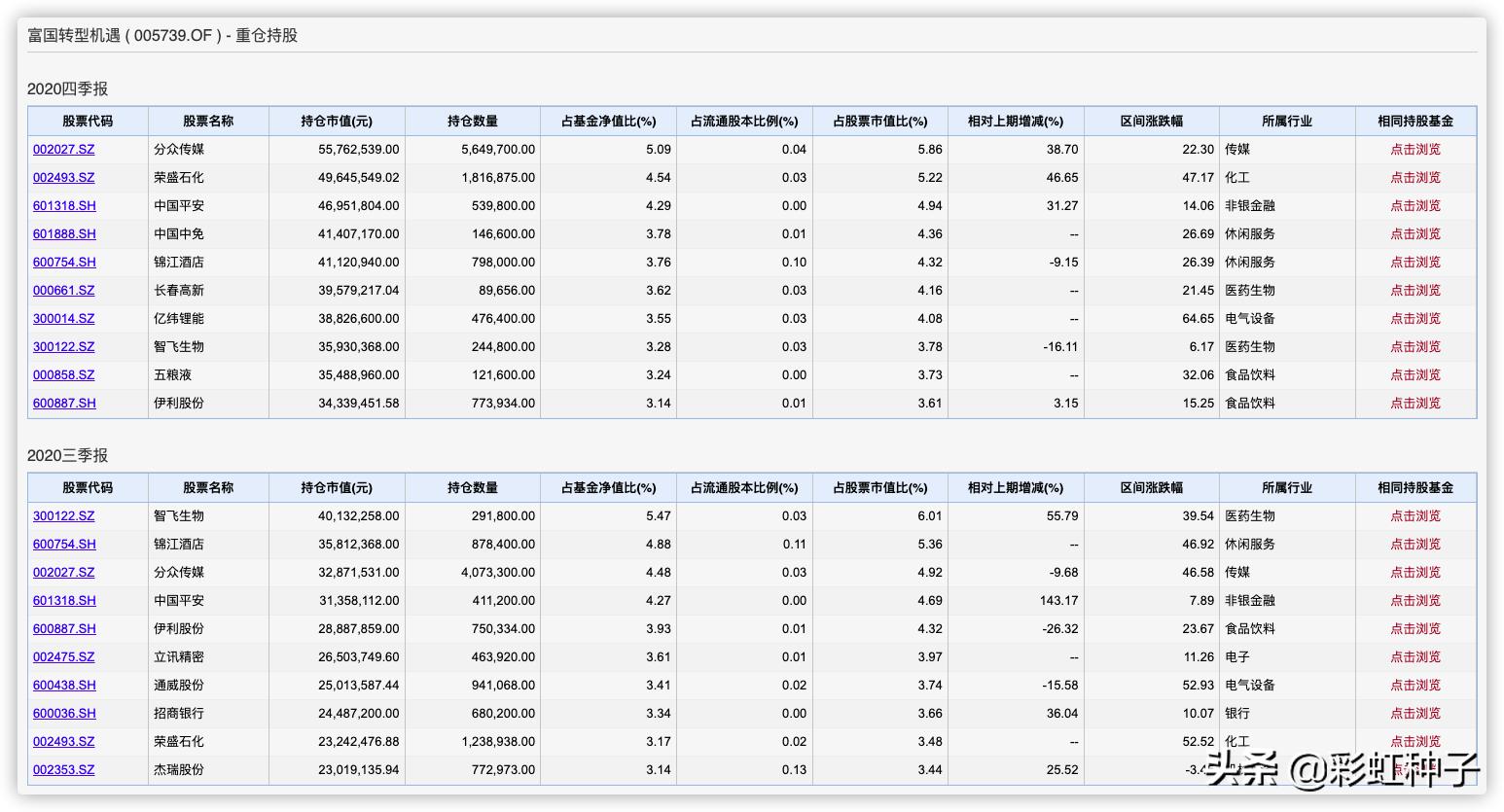
Task: Open 点击浏览 for 招商银行
Action: pos(1414,714)
